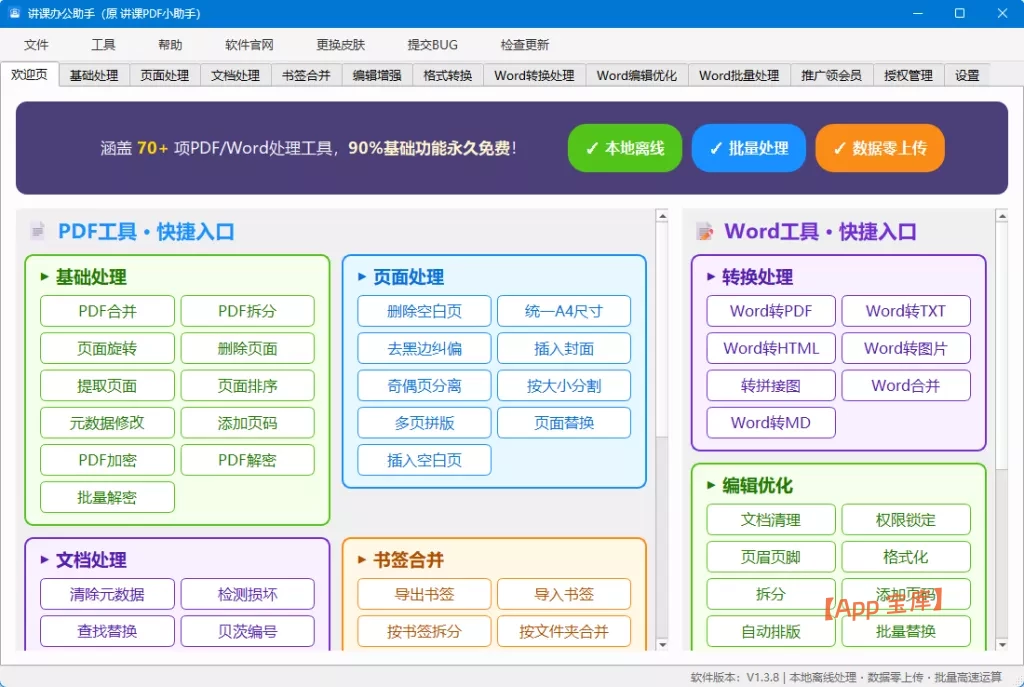This screenshot has width=1024, height=687.
Task: Switch to the 编辑增强 tab
Action: (x=377, y=75)
